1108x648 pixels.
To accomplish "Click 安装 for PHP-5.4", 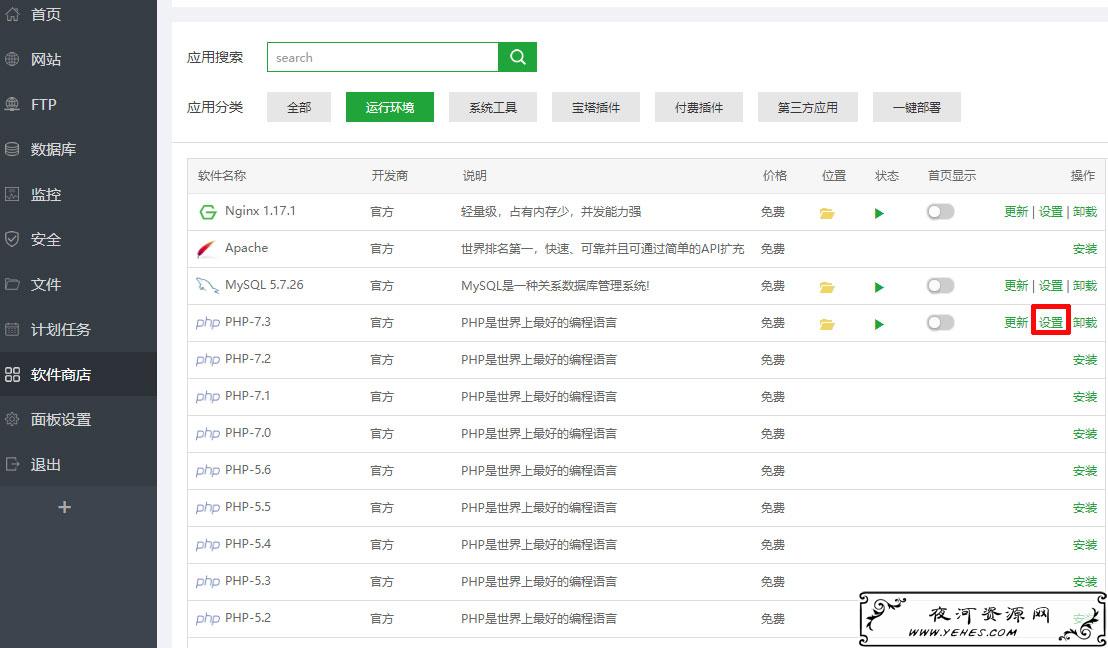I will (x=1085, y=544).
